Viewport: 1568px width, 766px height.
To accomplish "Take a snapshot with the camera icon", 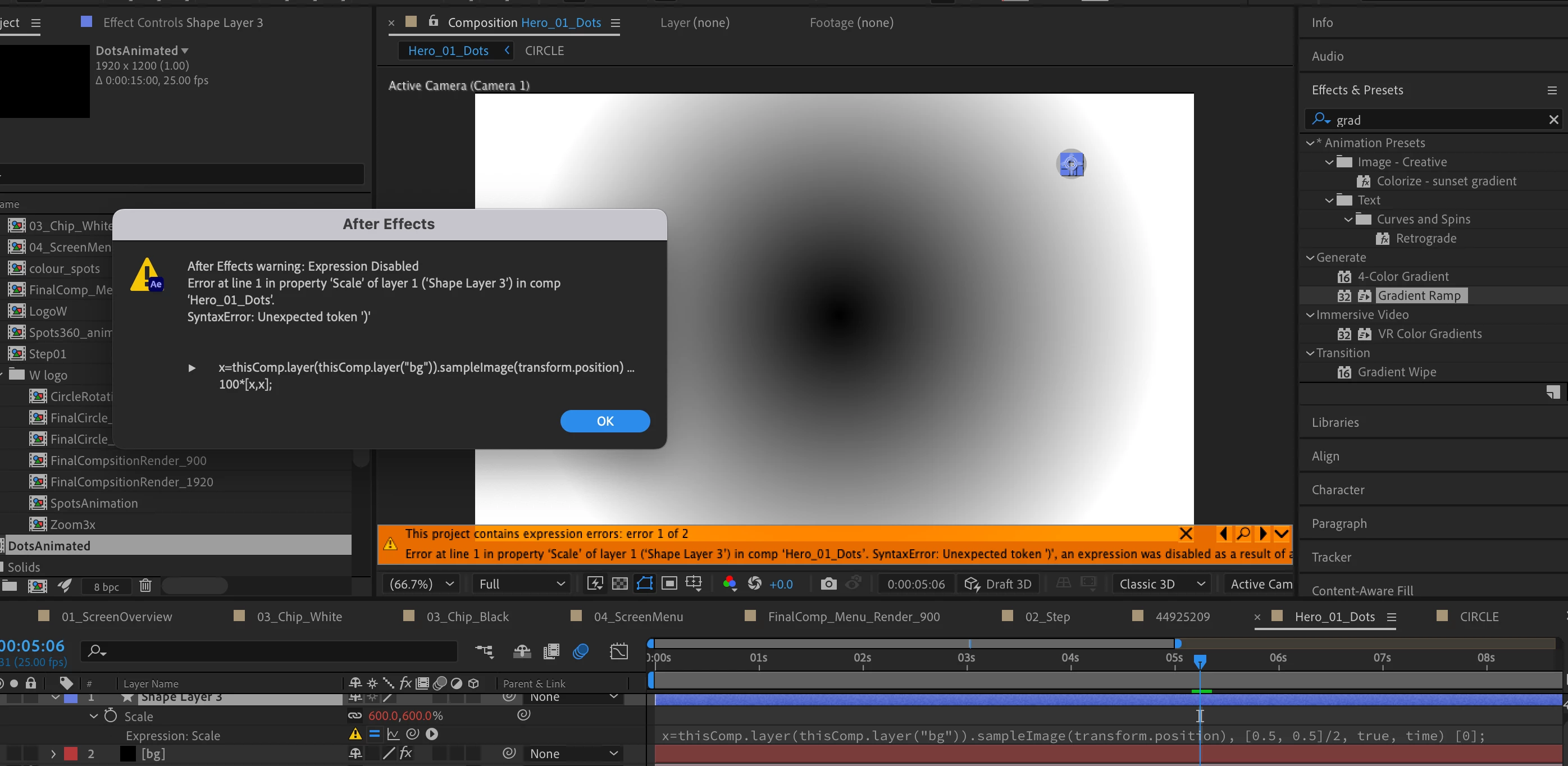I will coord(828,583).
